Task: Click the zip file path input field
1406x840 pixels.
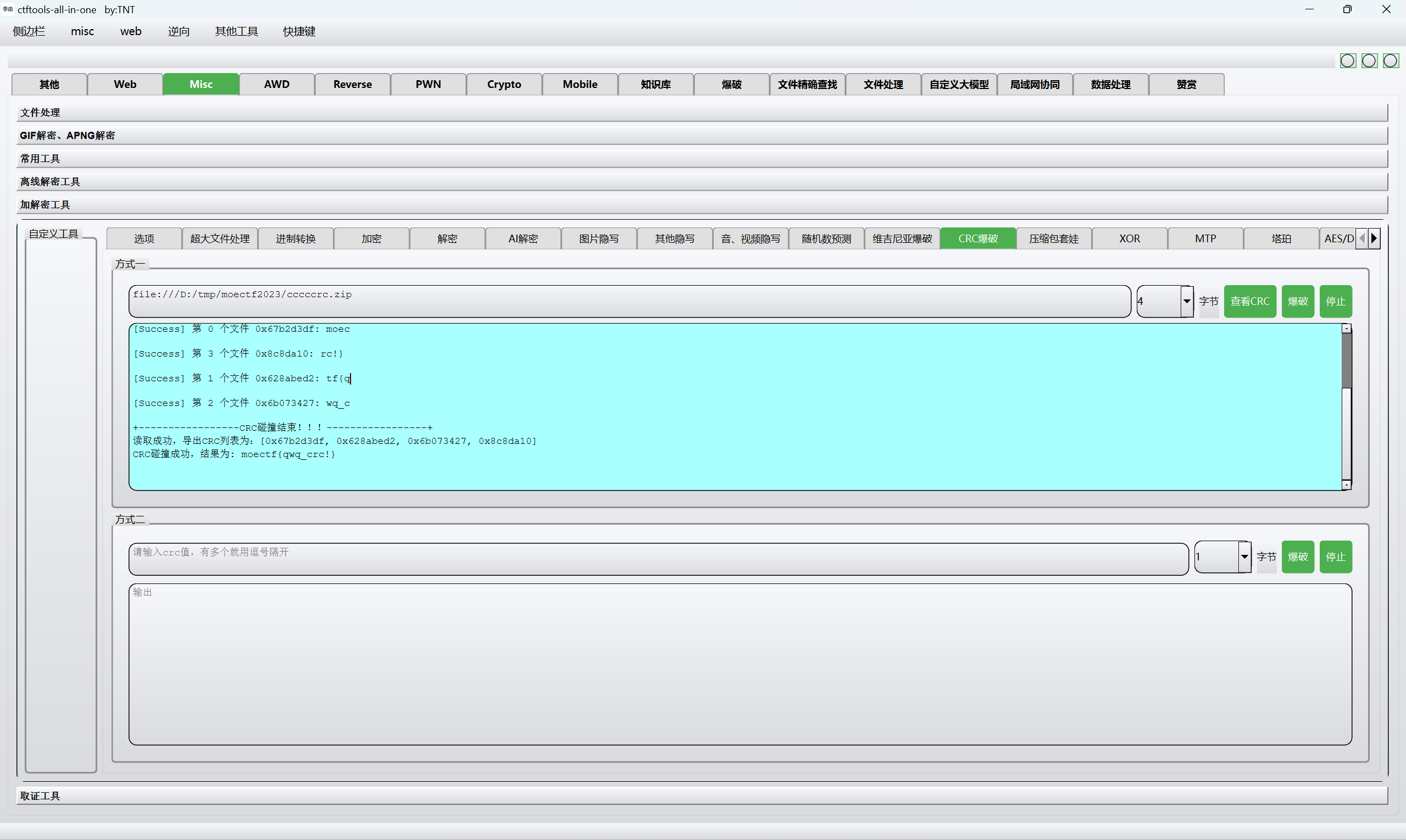Action: [630, 301]
